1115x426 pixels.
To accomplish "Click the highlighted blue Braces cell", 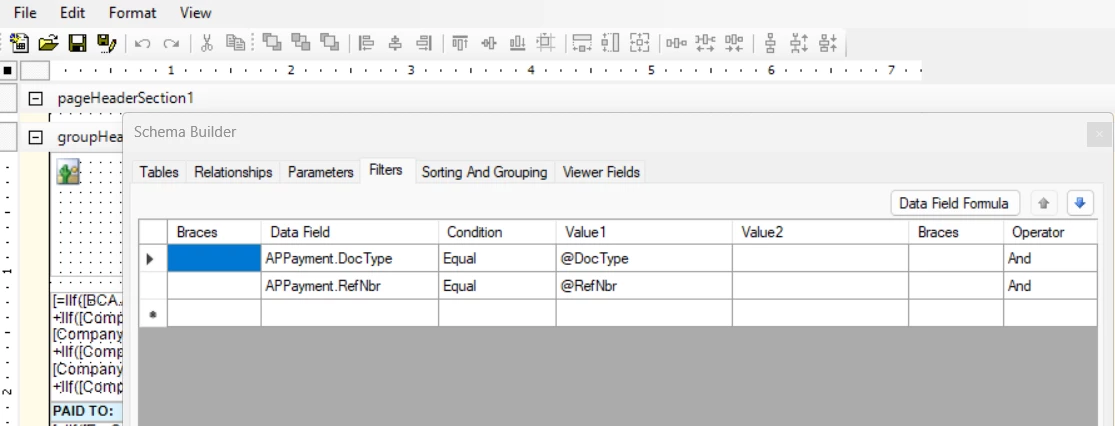I will tap(214, 259).
